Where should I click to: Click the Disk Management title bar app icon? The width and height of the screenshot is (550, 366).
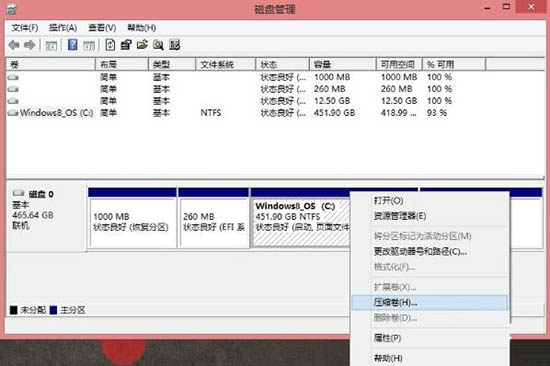pos(11,8)
